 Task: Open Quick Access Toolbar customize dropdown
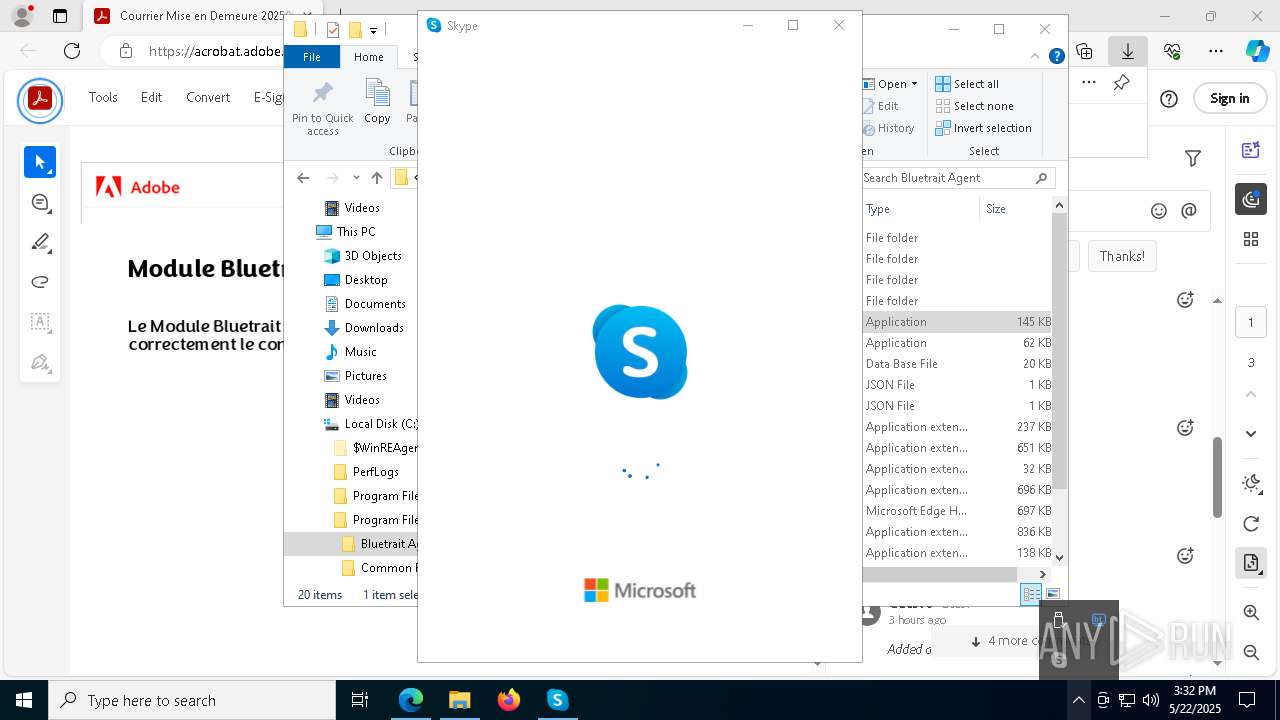[373, 30]
